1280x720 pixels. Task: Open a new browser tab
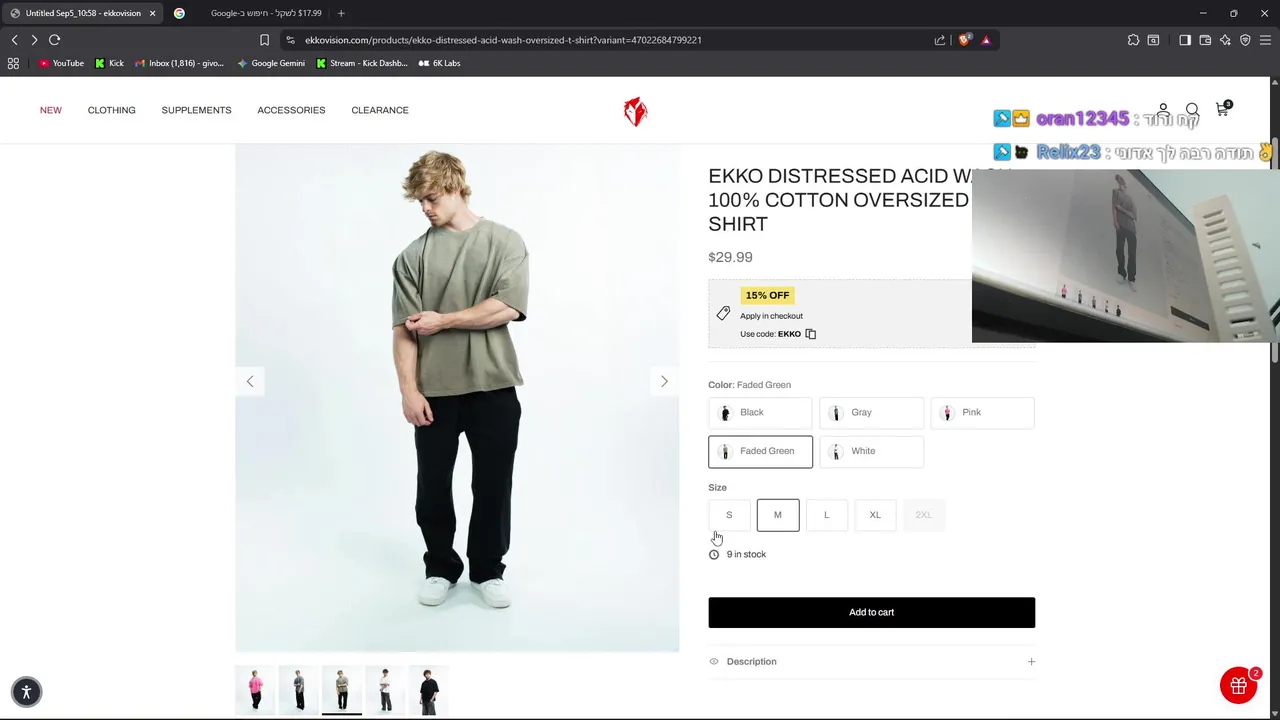coord(341,13)
